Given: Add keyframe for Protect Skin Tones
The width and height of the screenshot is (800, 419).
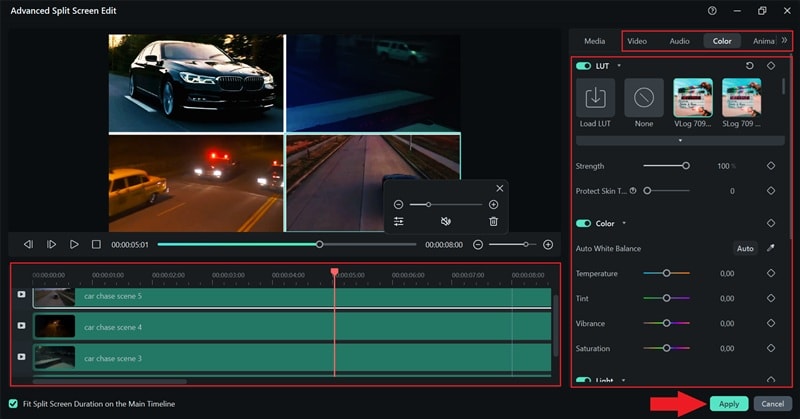Looking at the screenshot, I should (x=771, y=191).
